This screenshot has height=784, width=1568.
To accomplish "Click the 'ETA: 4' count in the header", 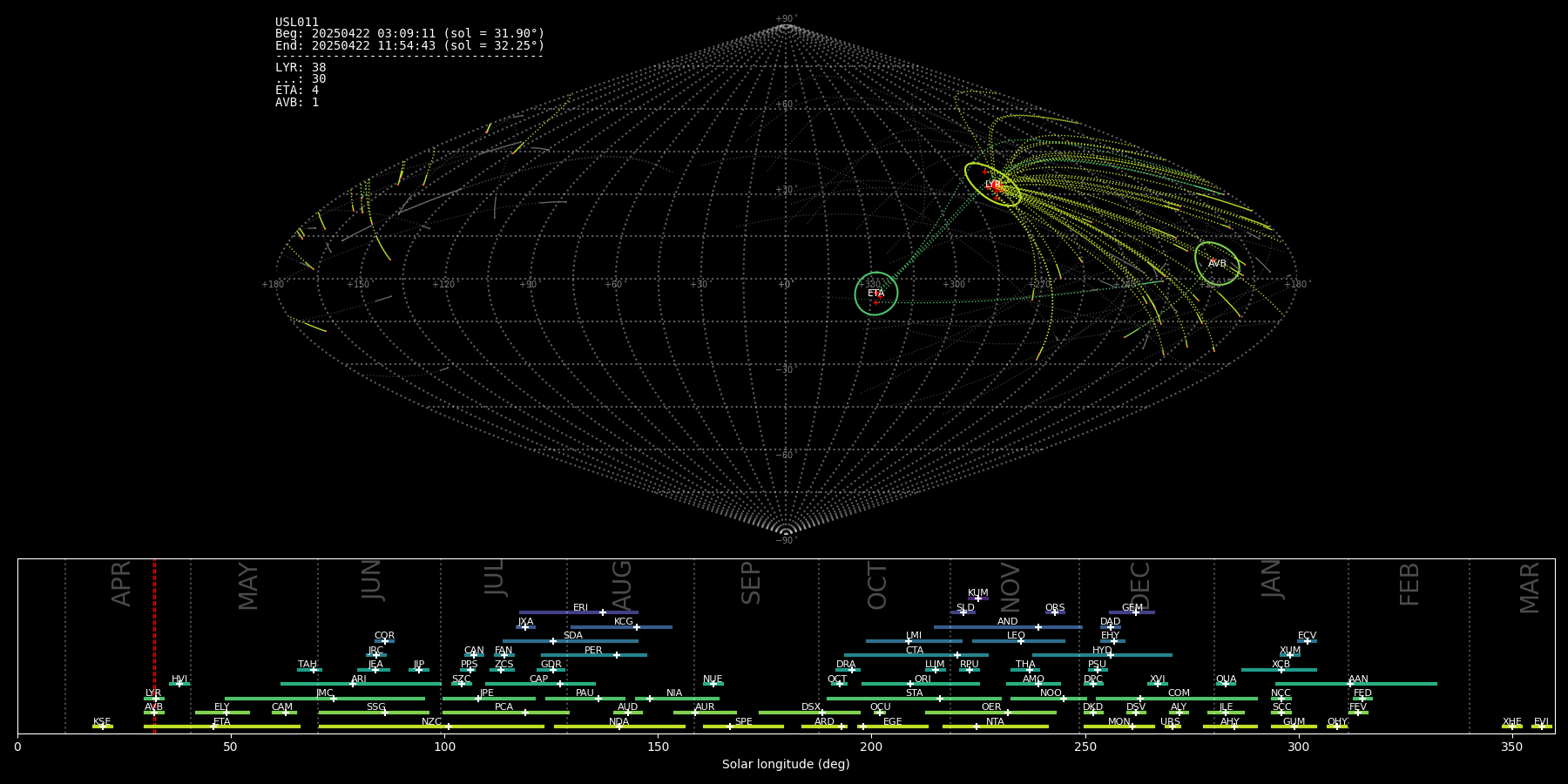I will (x=297, y=91).
